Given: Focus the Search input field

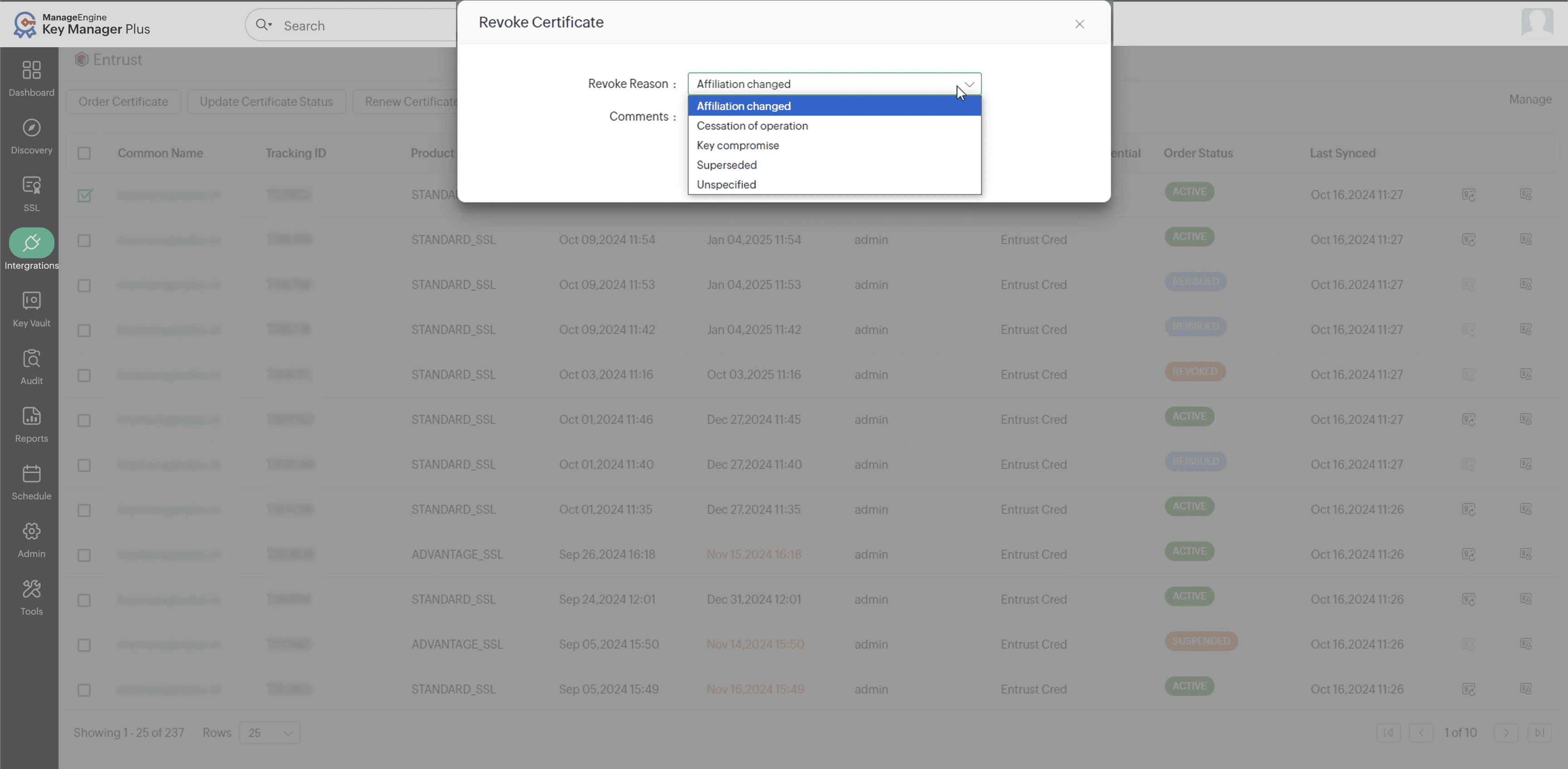Looking at the screenshot, I should coord(365,25).
